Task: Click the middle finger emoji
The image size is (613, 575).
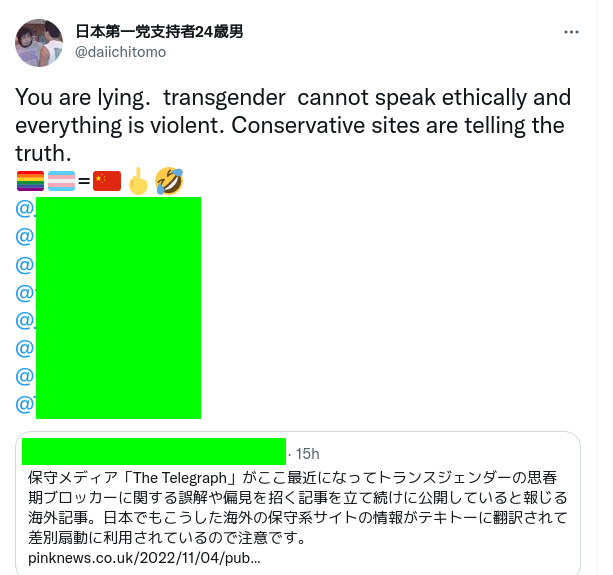Action: (138, 181)
